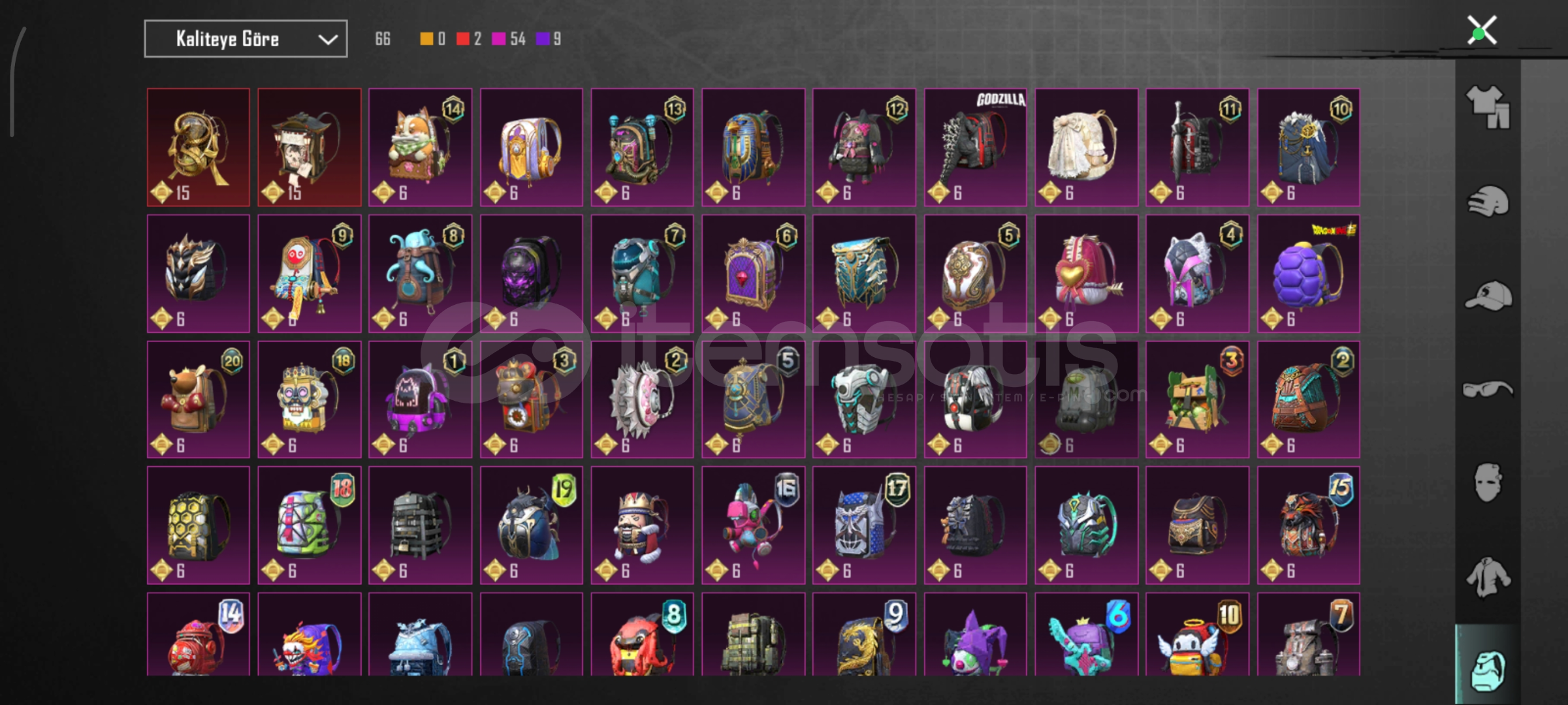Image resolution: width=1568 pixels, height=705 pixels.
Task: Filter by purple quality count 9
Action: 549,39
